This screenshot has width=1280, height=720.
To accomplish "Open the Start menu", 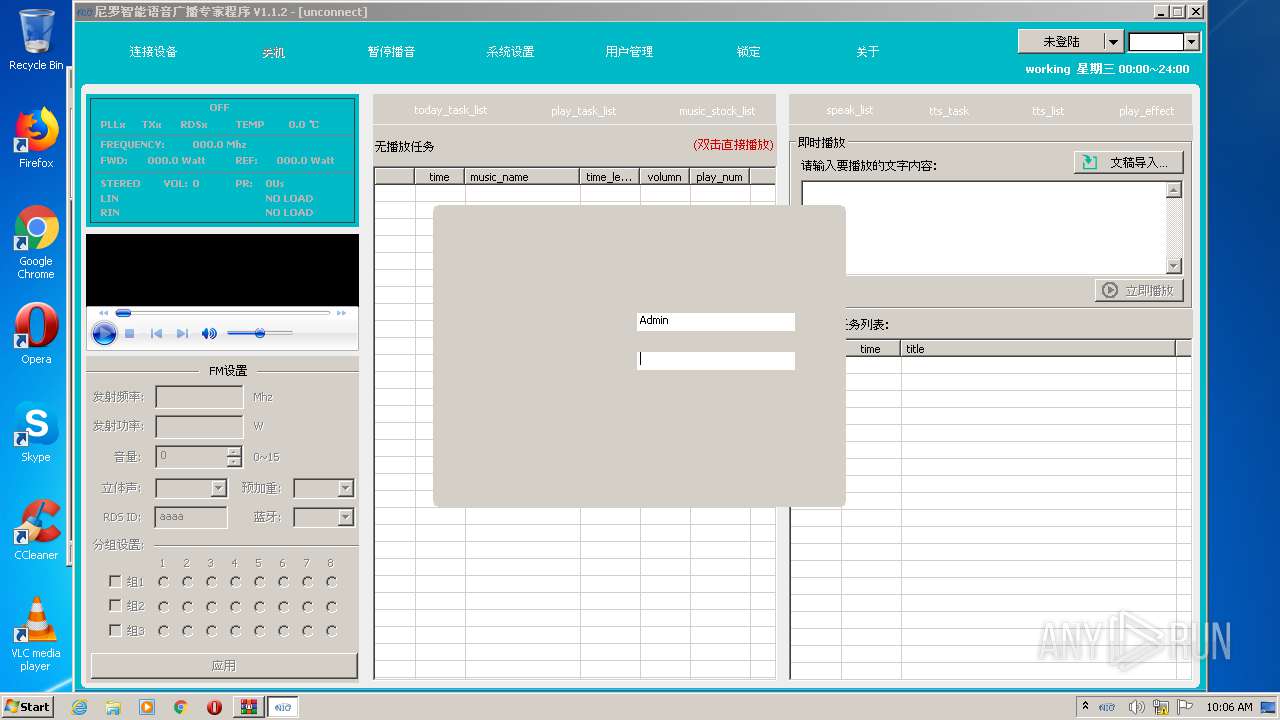I will coord(28,707).
